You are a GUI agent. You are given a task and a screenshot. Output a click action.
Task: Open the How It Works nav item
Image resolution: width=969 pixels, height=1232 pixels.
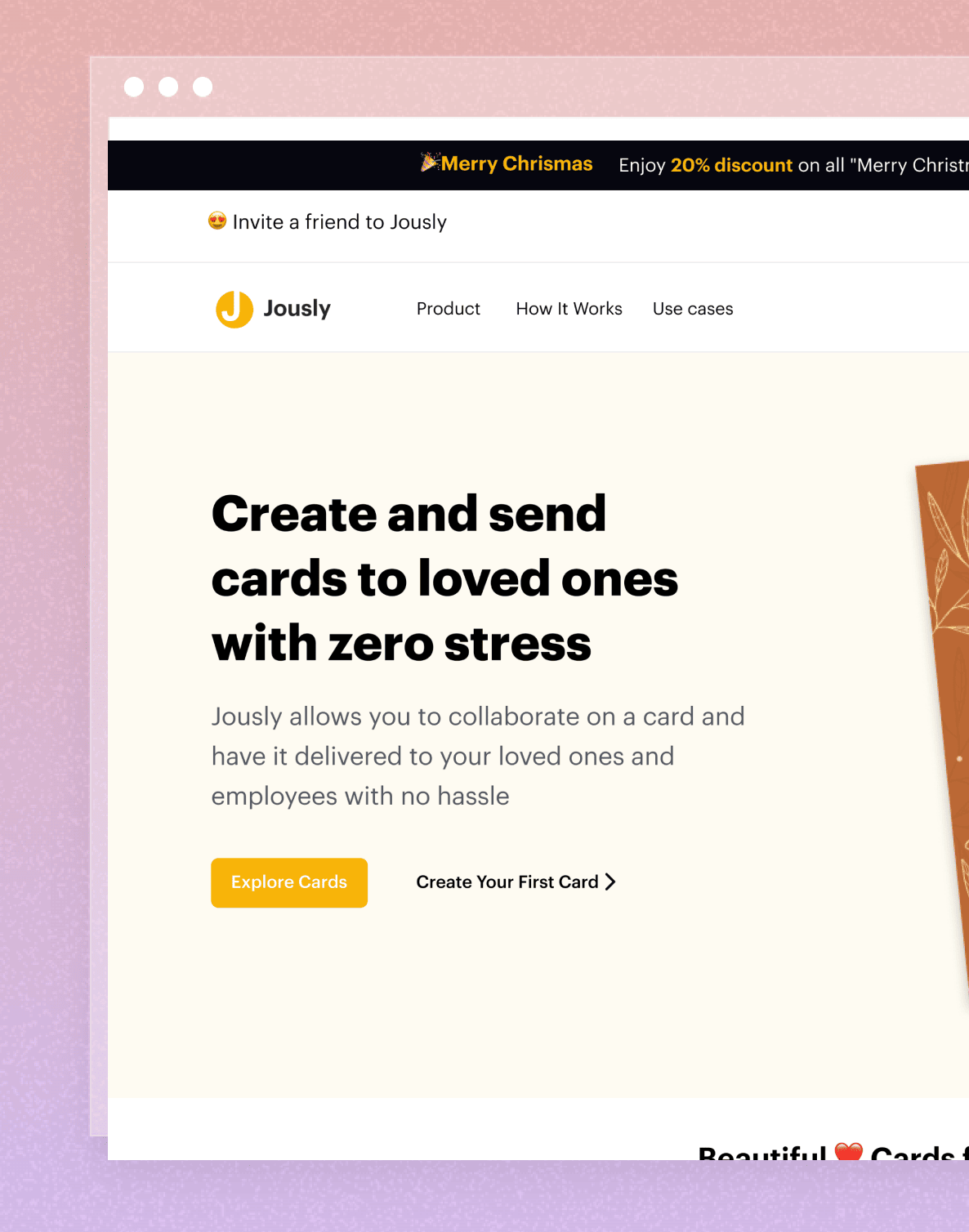click(x=569, y=309)
